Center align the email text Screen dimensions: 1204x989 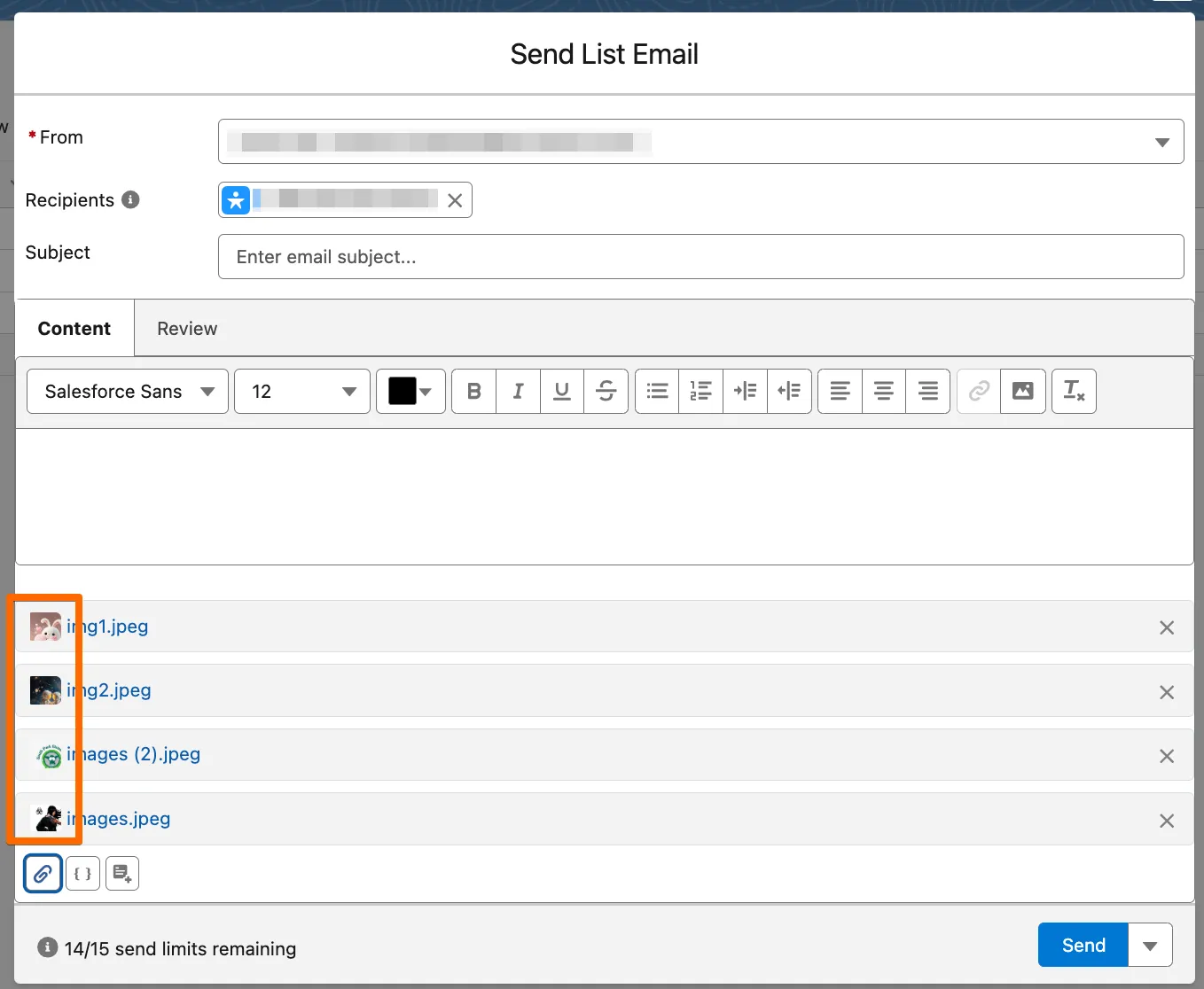pyautogui.click(x=883, y=391)
